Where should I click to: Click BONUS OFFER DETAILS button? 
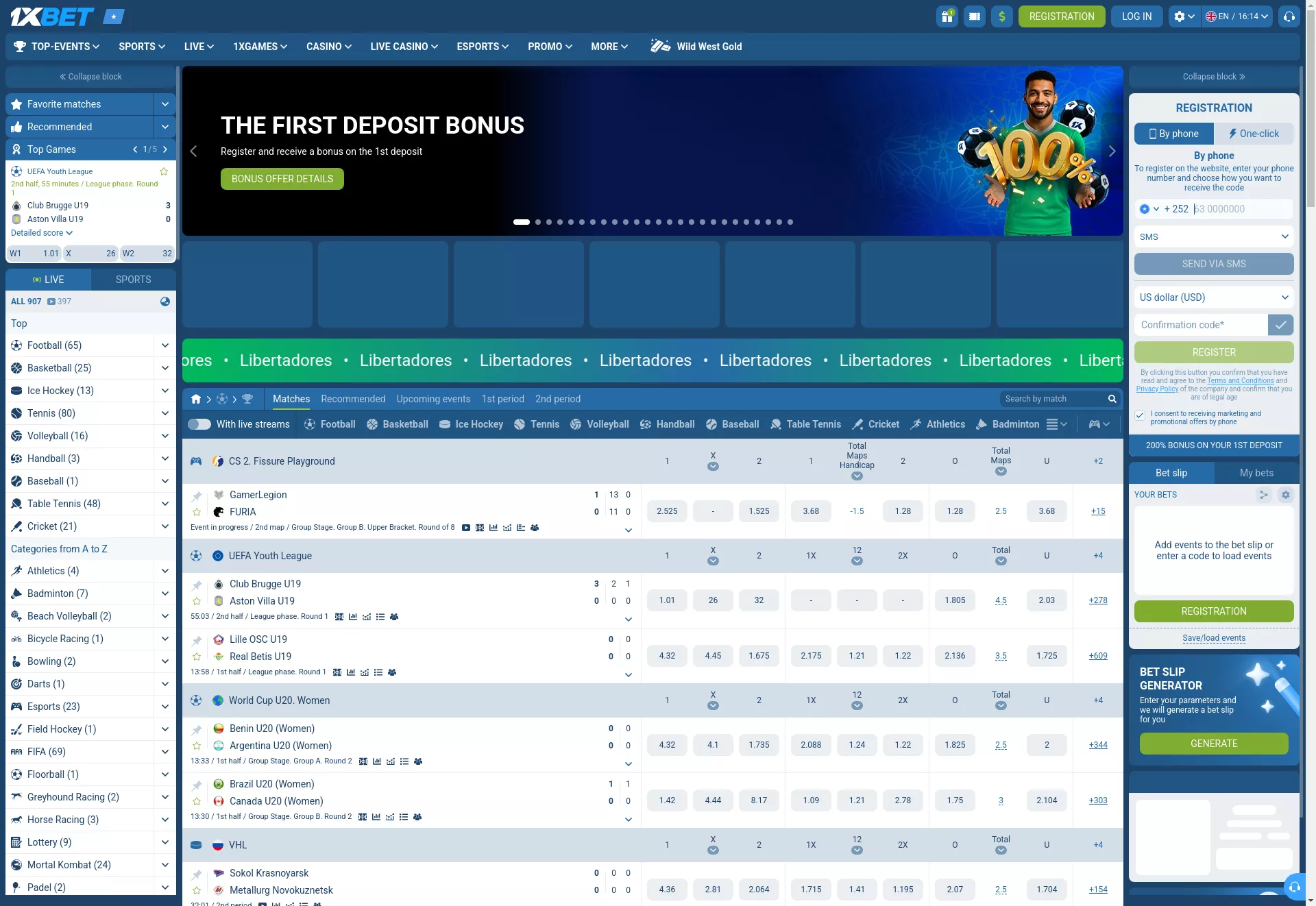click(x=282, y=179)
